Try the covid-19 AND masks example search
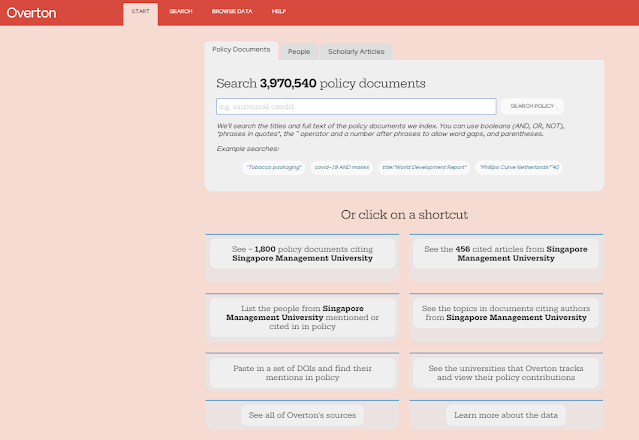Image resolution: width=639 pixels, height=440 pixels. (x=342, y=167)
